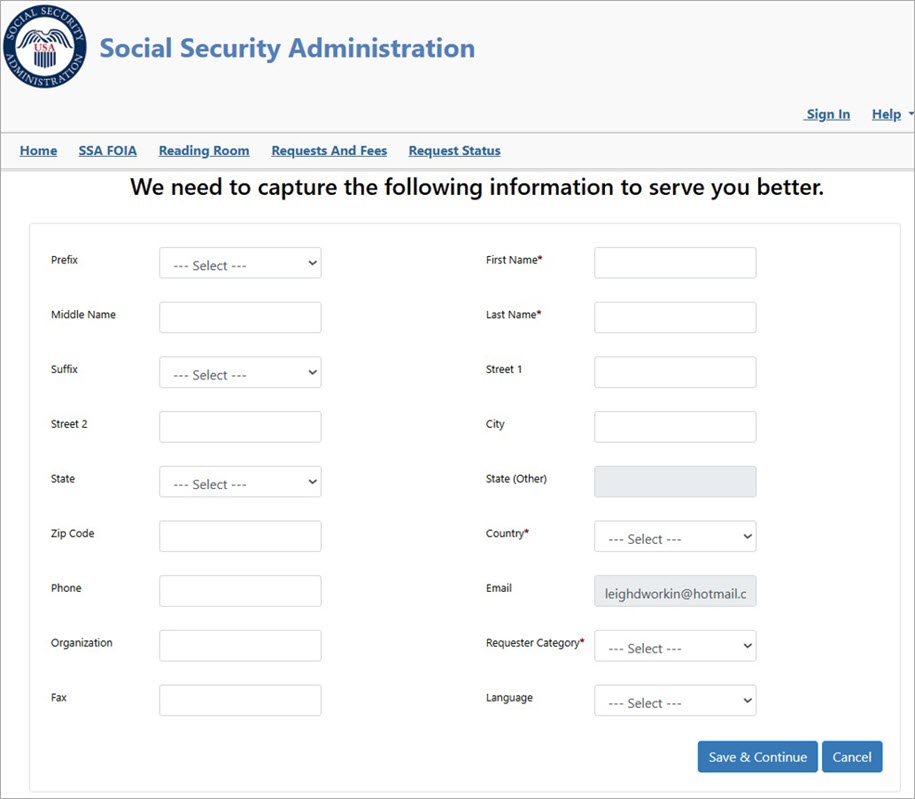Open the Prefix dropdown
Viewport: 915px width, 799px height.
coord(239,262)
